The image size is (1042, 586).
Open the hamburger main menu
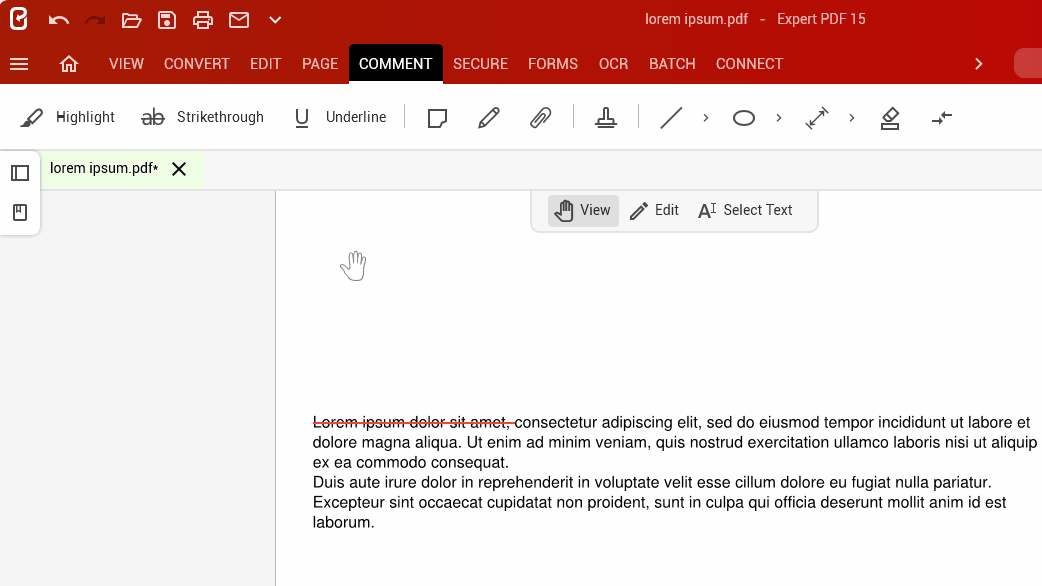(x=19, y=64)
